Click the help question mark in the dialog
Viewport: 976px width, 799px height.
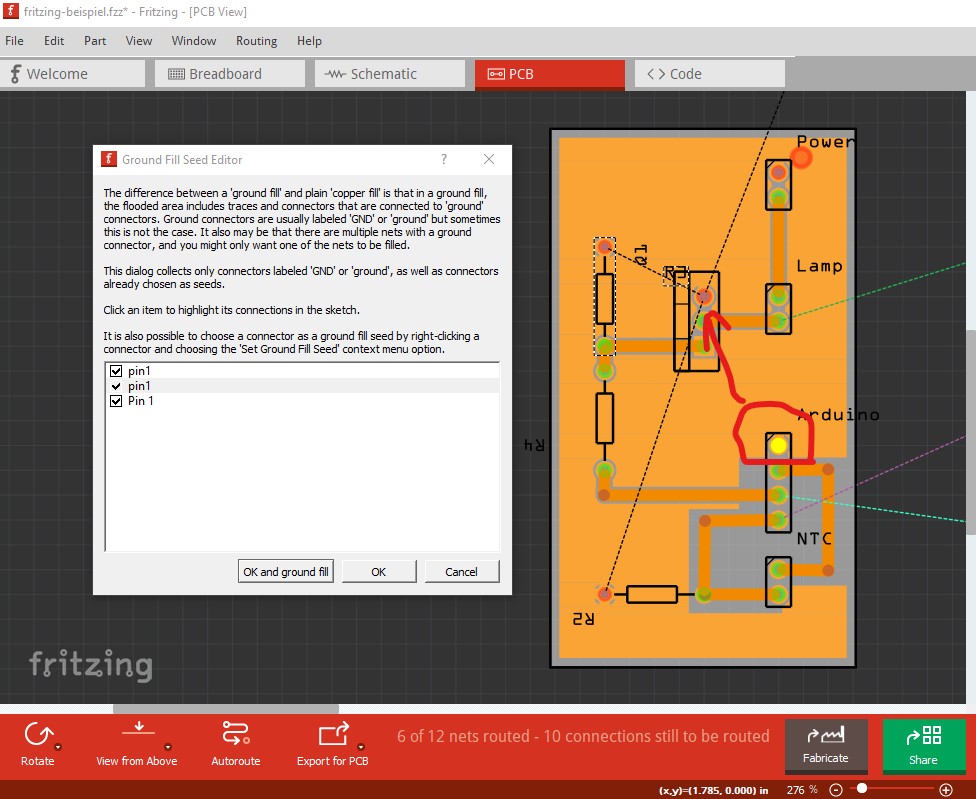tap(443, 159)
